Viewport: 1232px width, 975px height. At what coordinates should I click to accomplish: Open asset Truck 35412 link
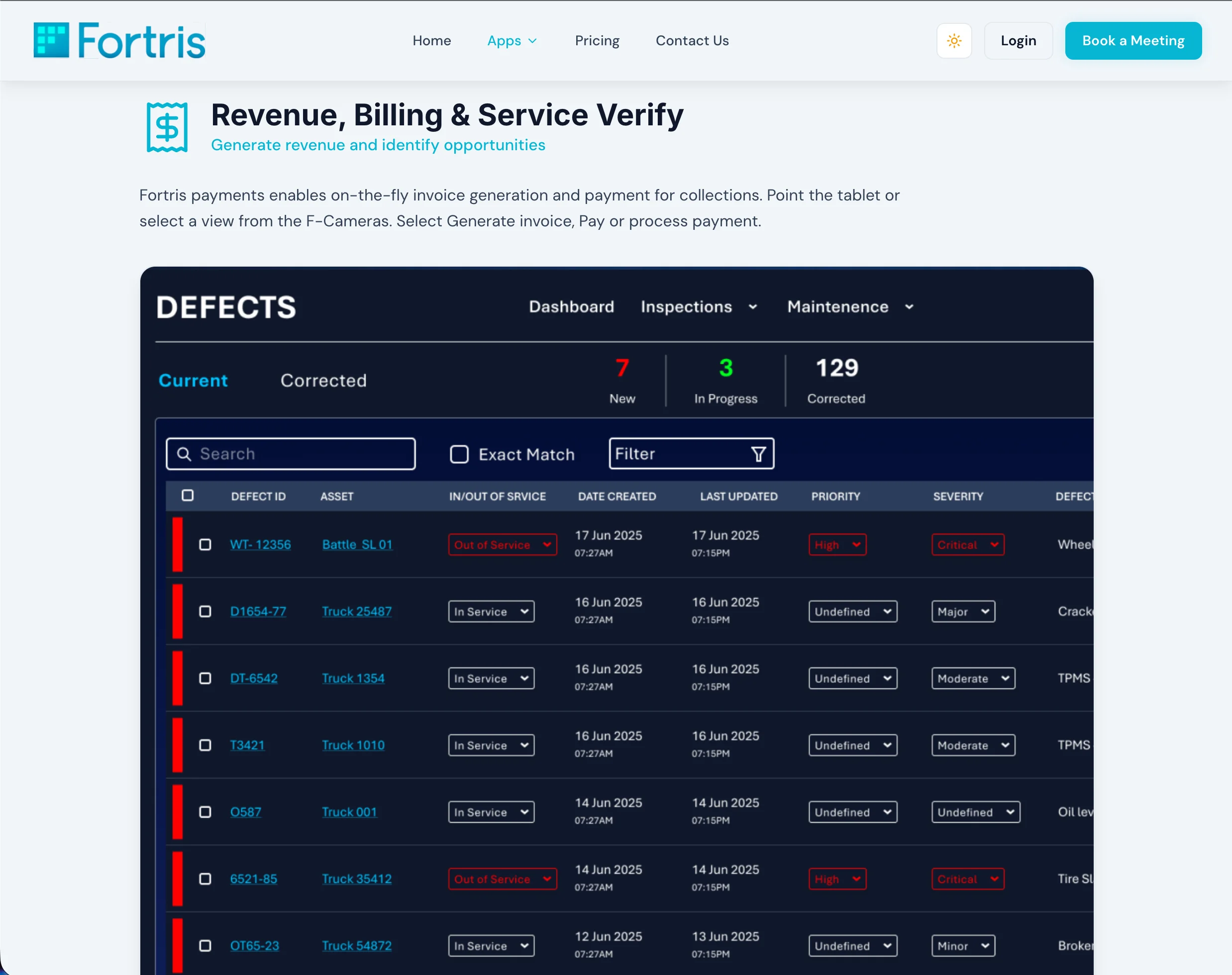(357, 878)
